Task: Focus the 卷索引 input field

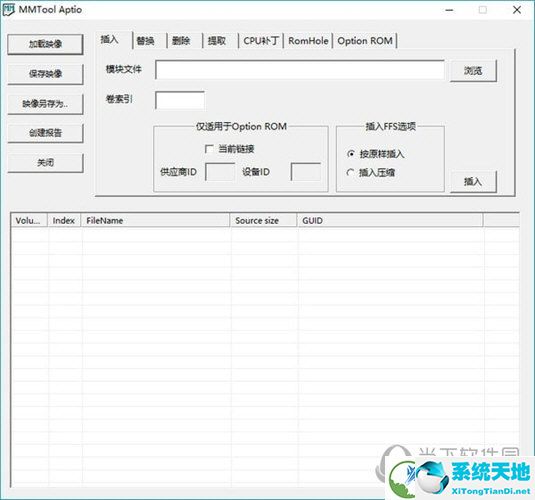Action: (180, 100)
